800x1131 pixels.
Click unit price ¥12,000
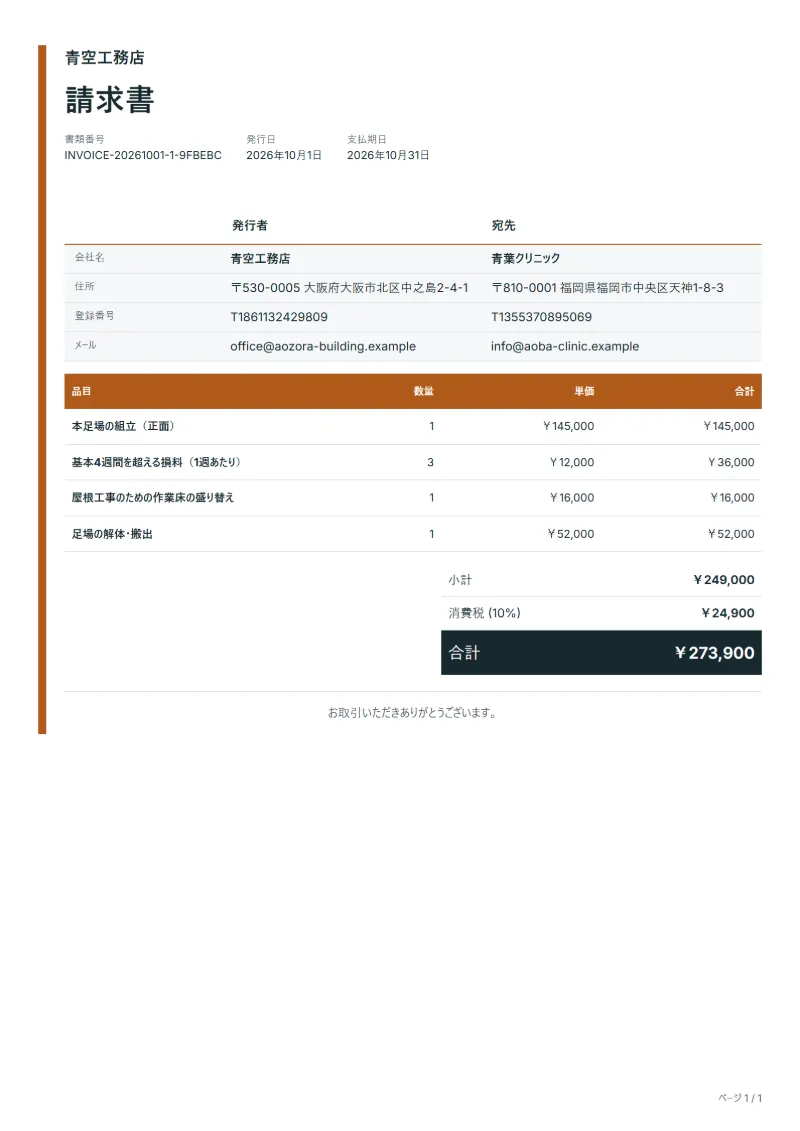(x=572, y=462)
